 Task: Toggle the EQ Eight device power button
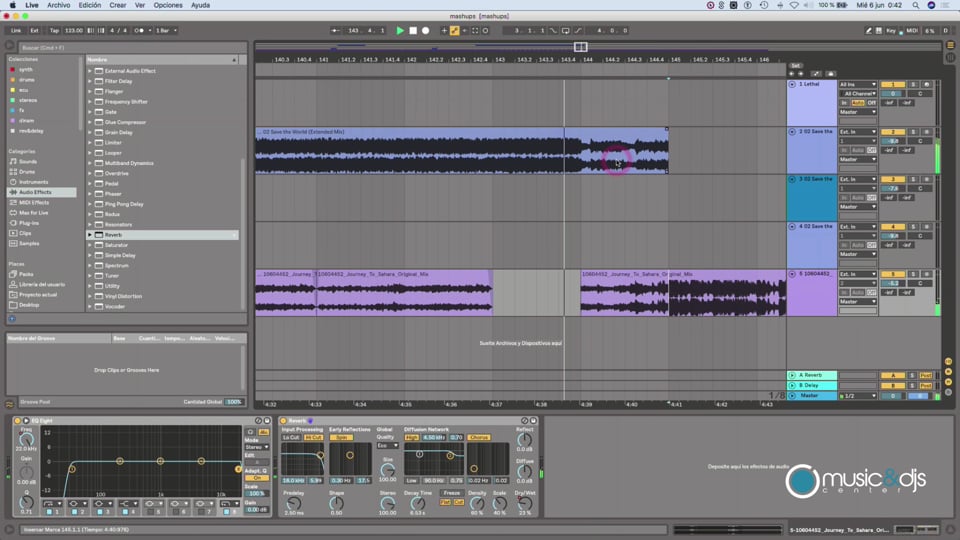[x=17, y=421]
